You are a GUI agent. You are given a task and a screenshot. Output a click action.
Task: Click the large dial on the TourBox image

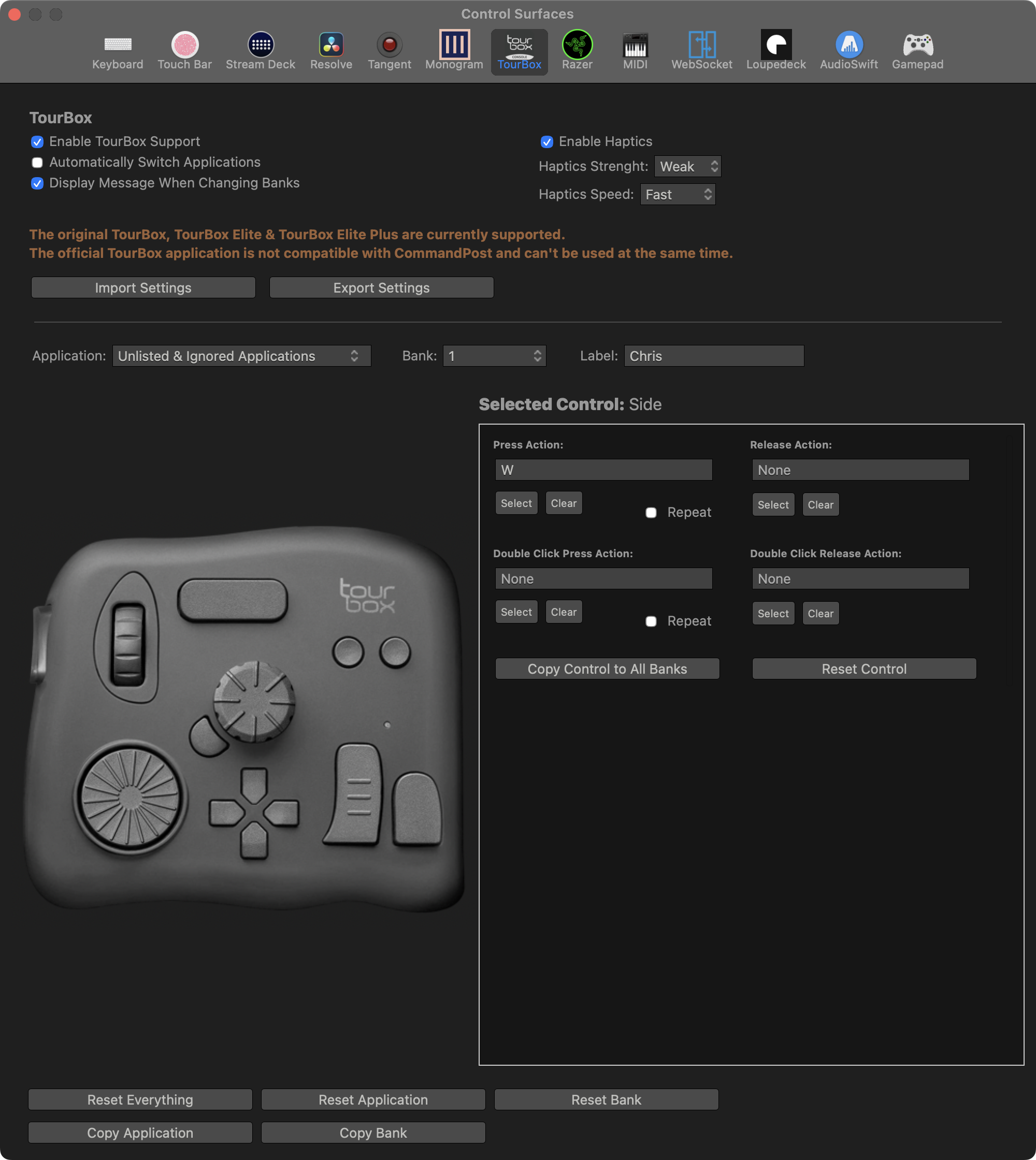(131, 797)
